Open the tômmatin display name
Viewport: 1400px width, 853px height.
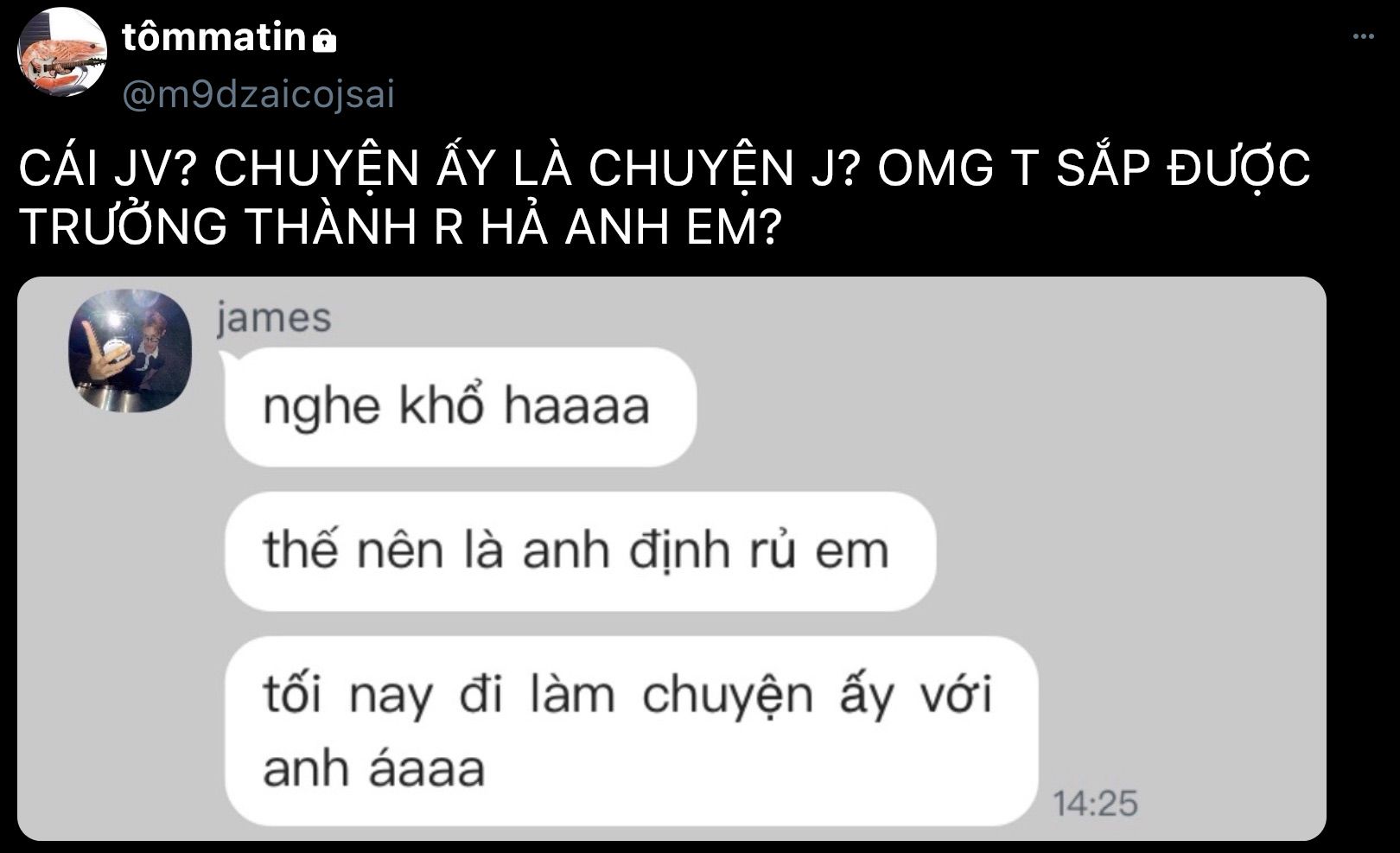pyautogui.click(x=214, y=37)
